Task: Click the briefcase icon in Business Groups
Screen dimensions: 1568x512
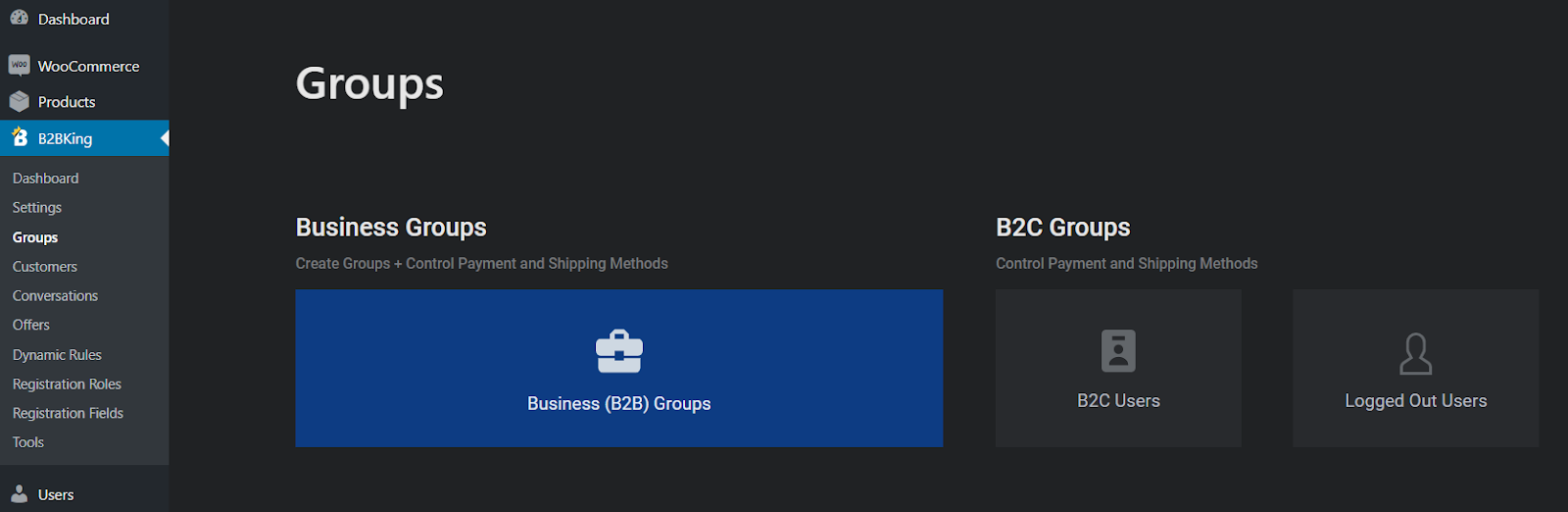Action: [619, 352]
